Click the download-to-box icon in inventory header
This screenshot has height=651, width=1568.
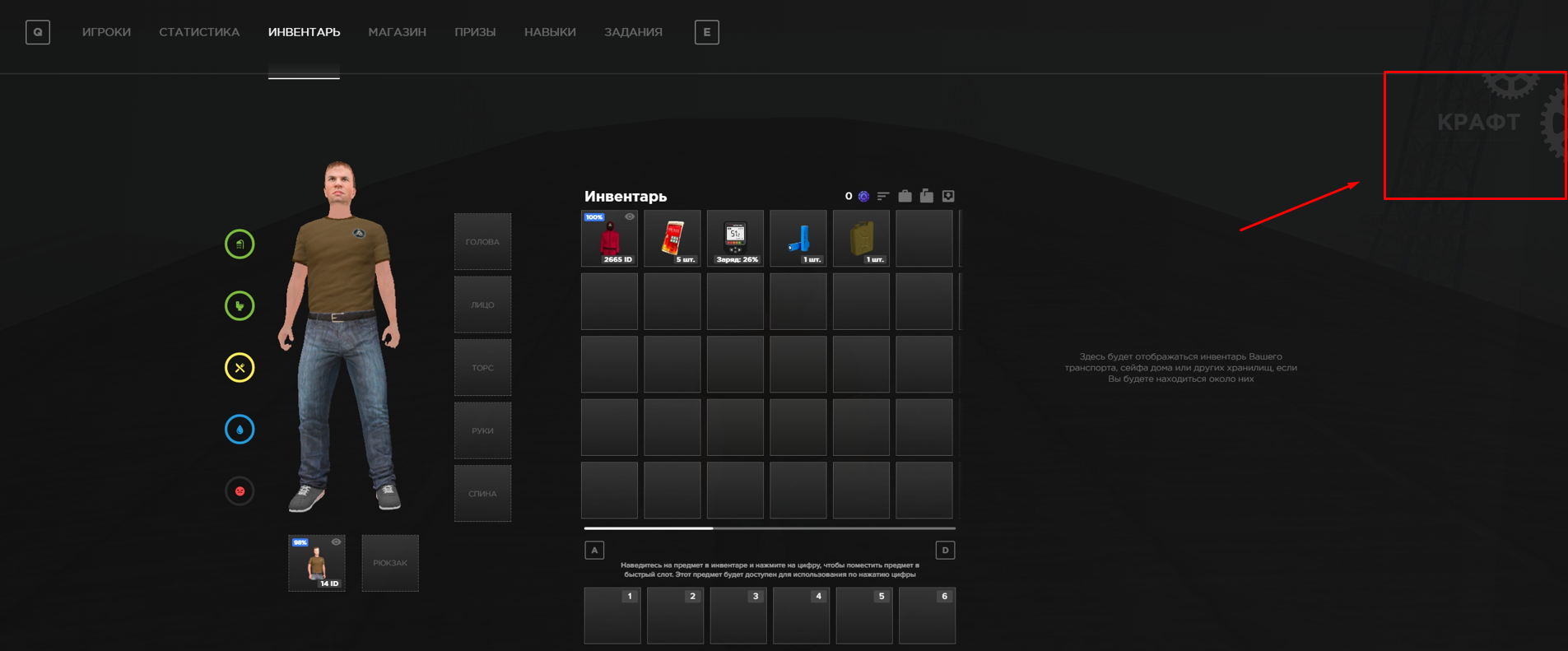click(x=948, y=196)
